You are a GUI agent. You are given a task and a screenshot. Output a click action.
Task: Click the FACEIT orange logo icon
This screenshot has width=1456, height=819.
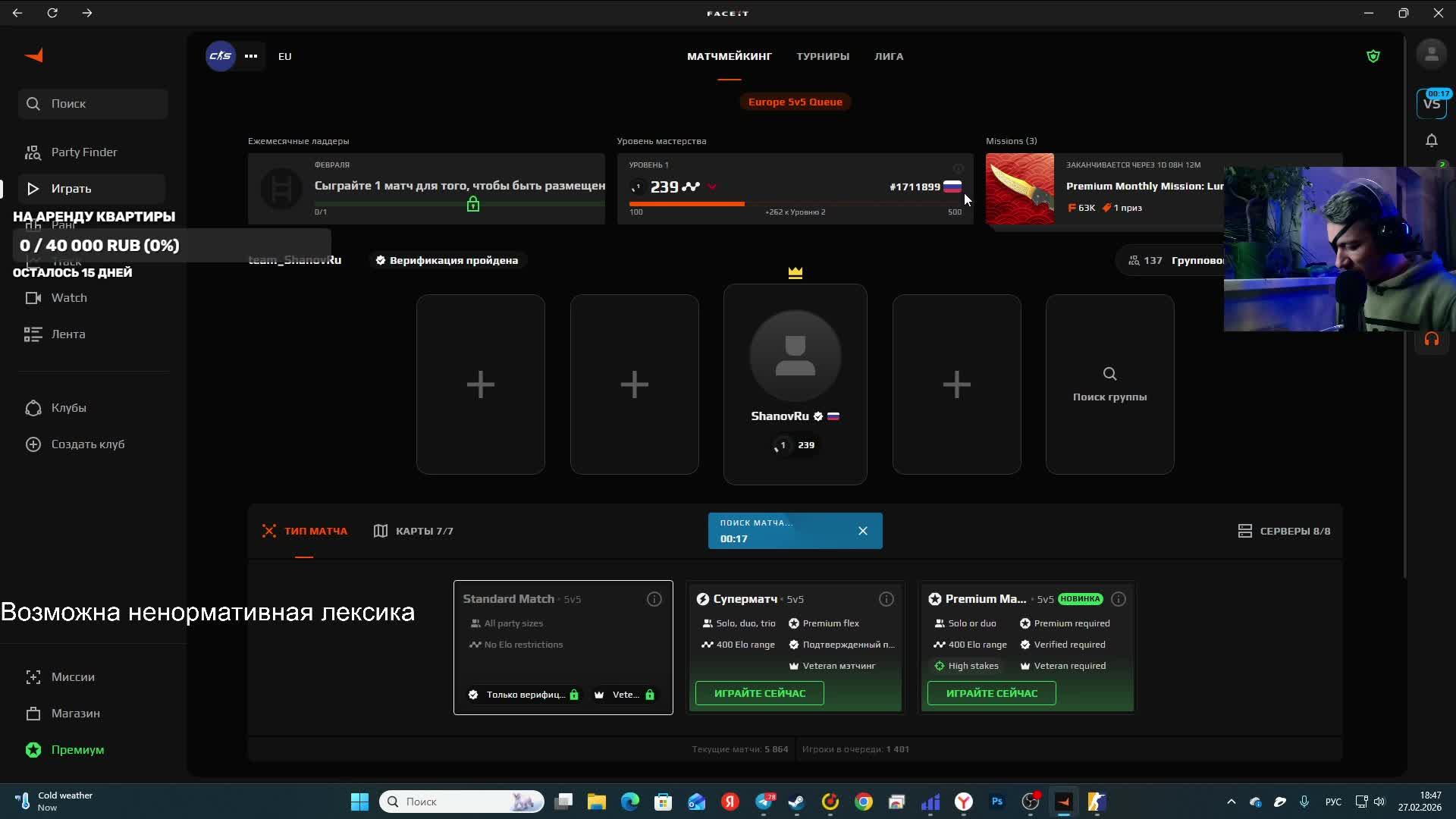(x=34, y=55)
